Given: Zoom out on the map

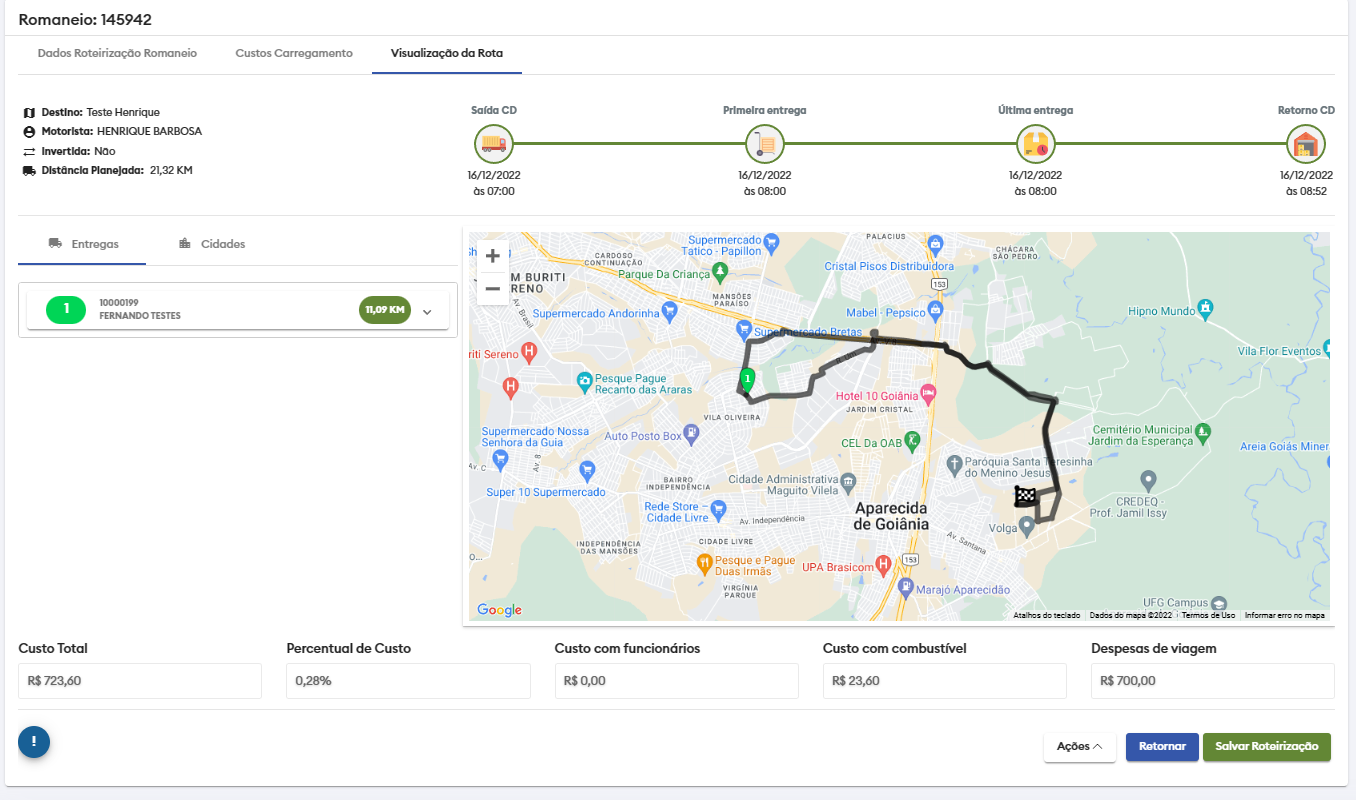Looking at the screenshot, I should tap(492, 290).
